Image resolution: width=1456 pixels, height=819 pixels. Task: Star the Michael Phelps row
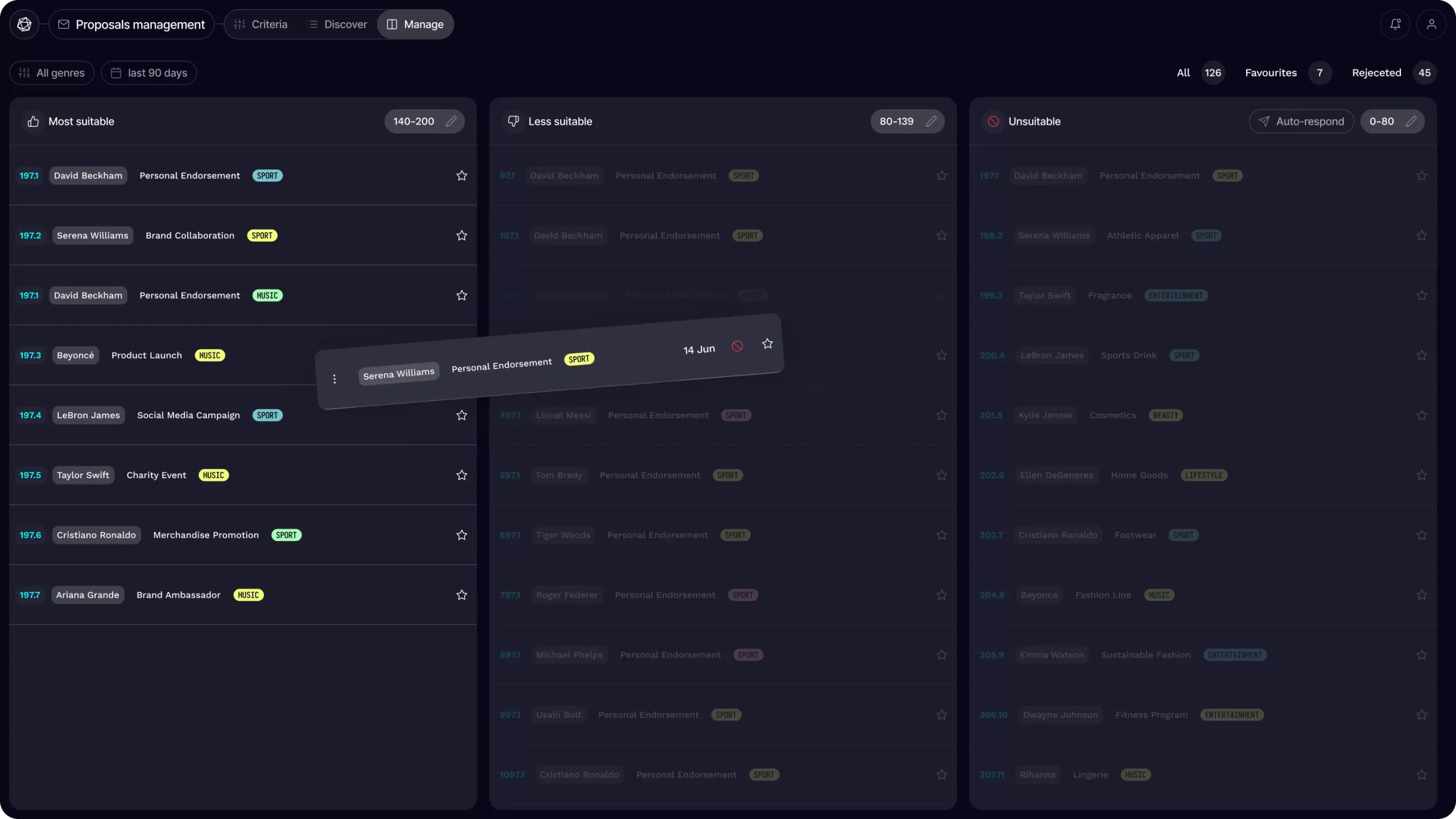[x=942, y=655]
